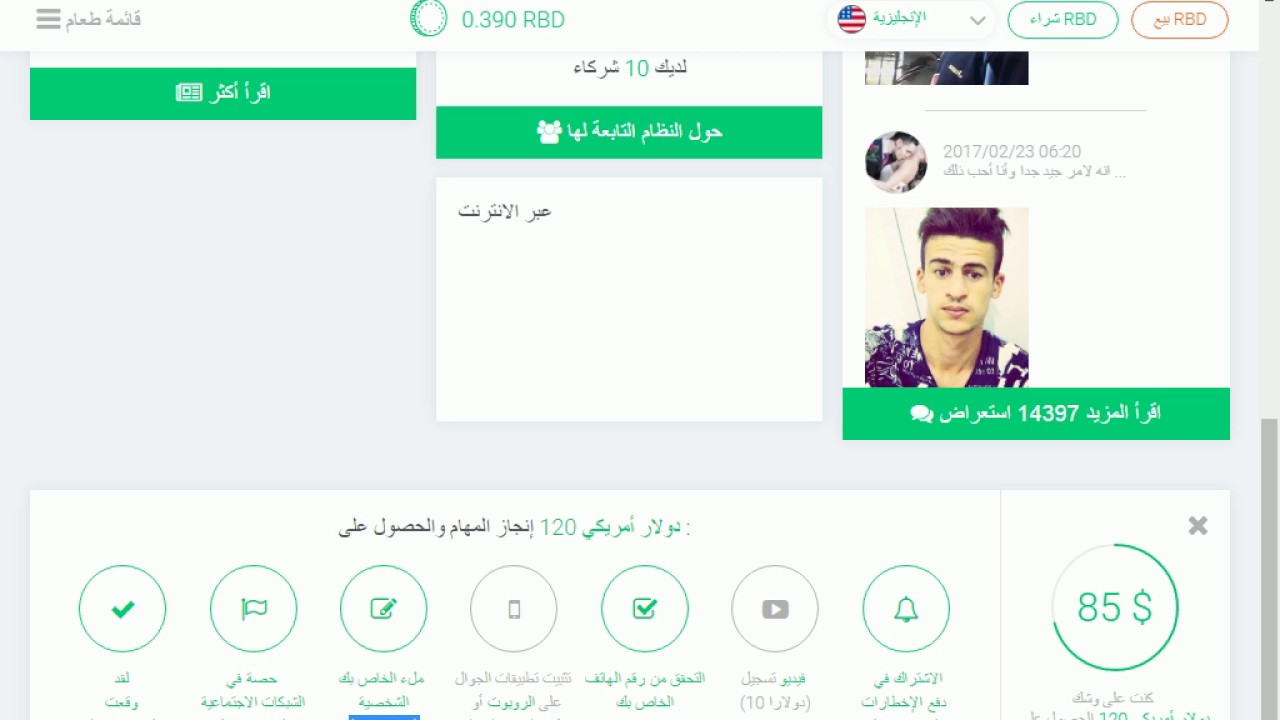Click the 85 $ progress circle
This screenshot has height=720, width=1280.
(1115, 607)
